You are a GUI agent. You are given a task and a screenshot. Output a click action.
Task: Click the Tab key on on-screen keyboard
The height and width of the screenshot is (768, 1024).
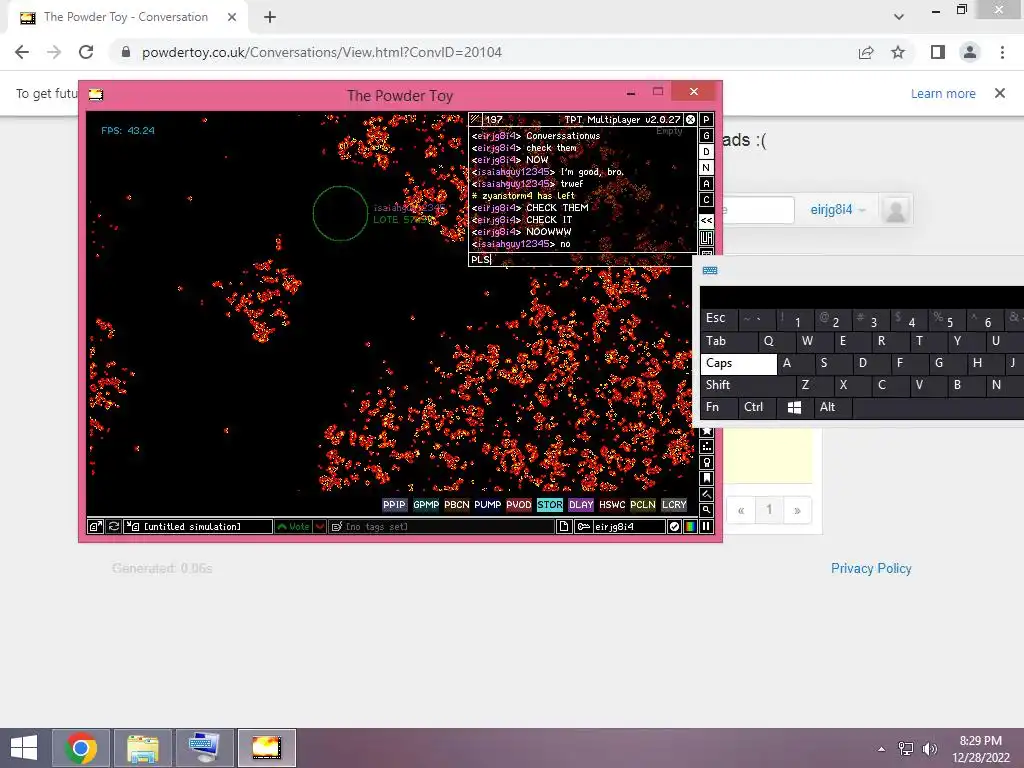click(729, 341)
